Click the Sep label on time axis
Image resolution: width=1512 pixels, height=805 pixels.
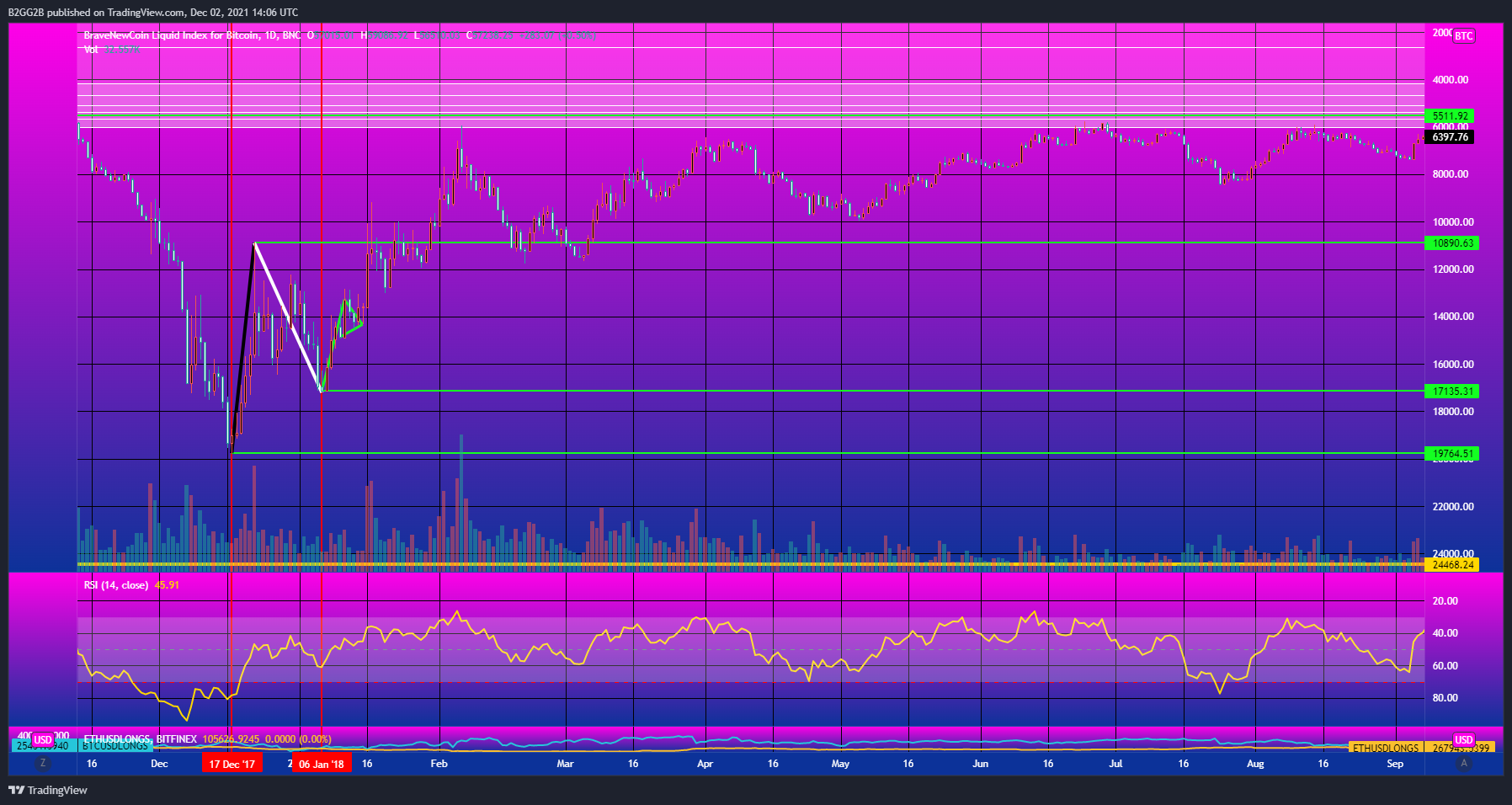[x=1395, y=764]
